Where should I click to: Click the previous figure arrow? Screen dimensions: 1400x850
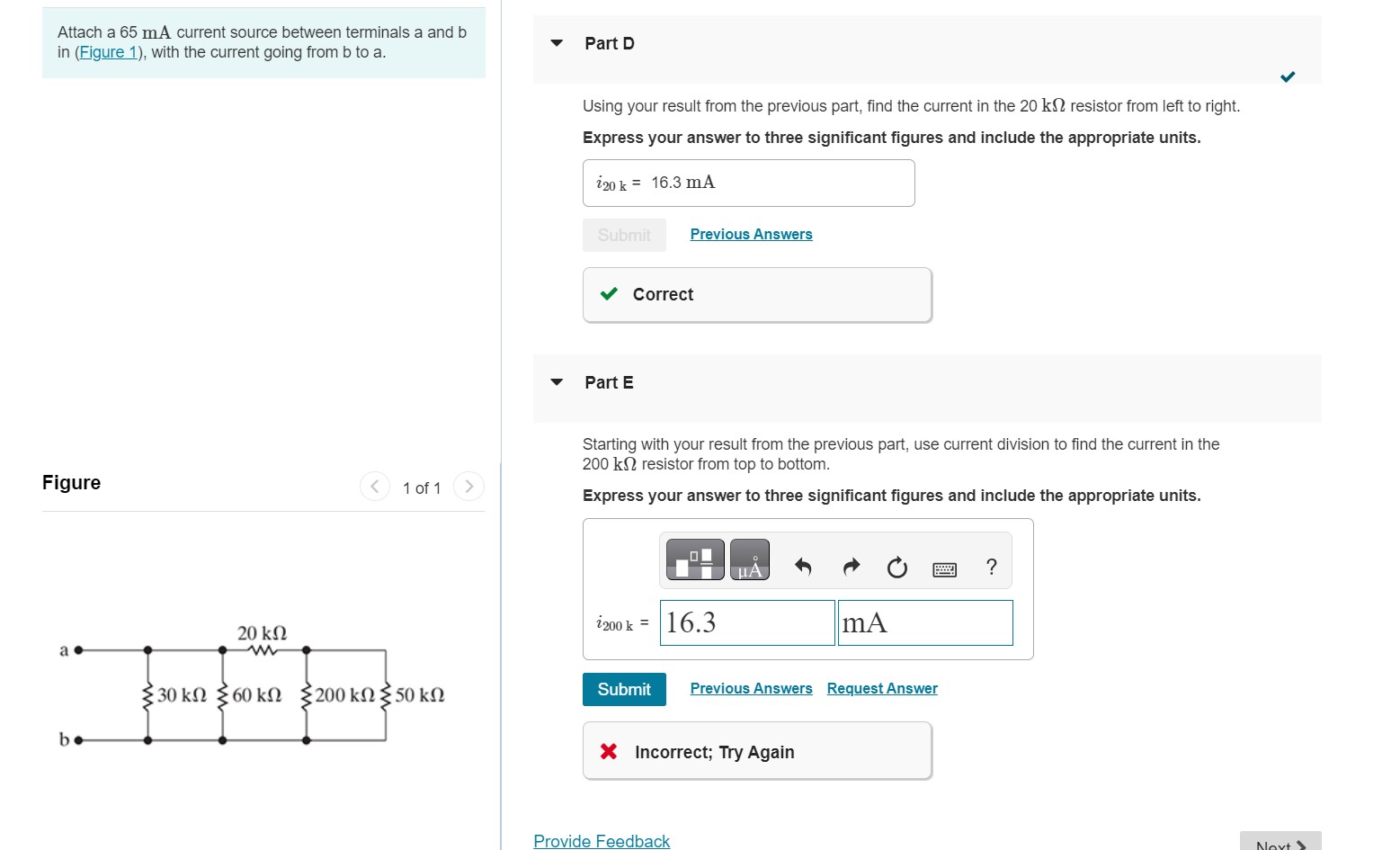coord(374,486)
